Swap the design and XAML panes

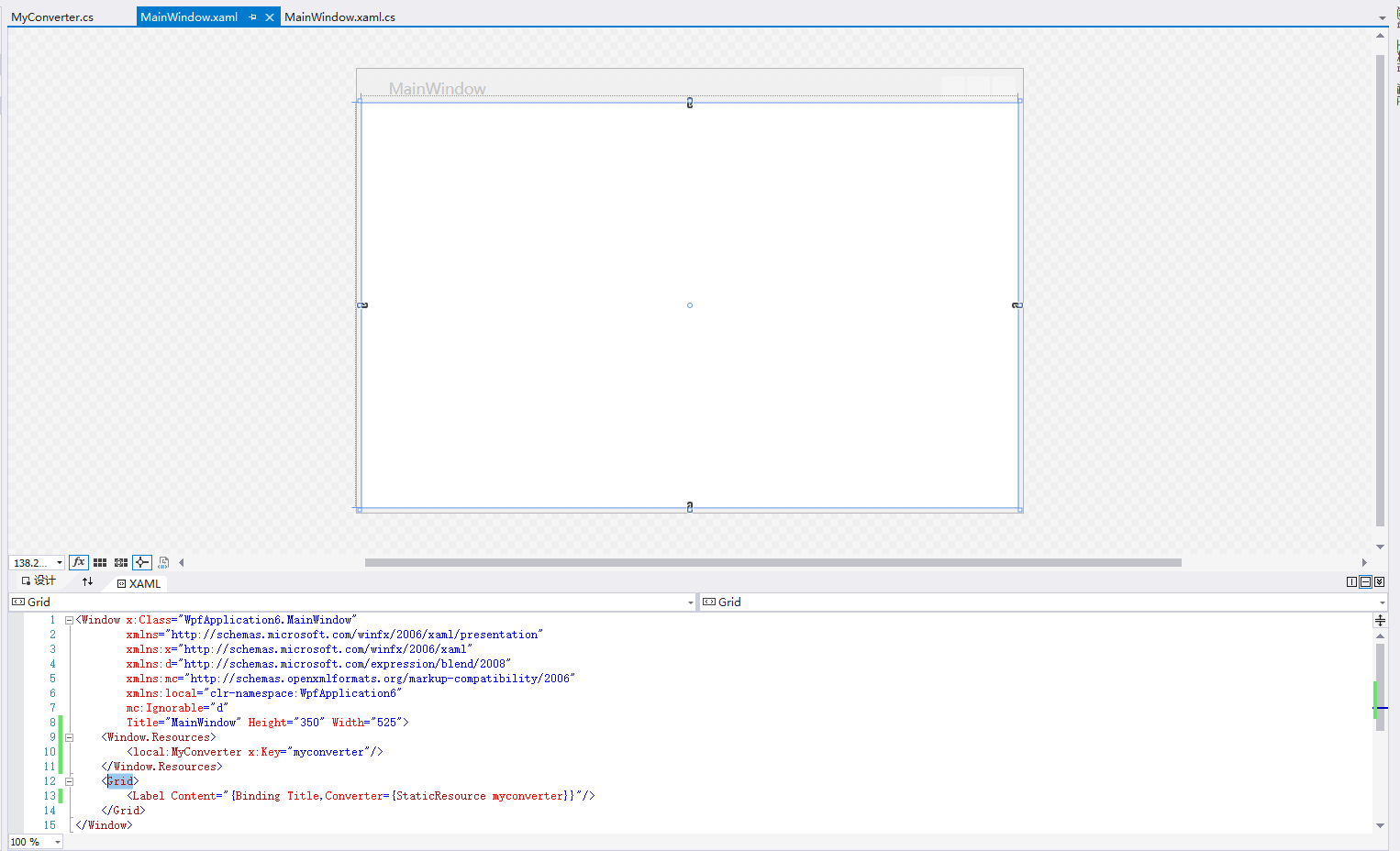click(87, 581)
